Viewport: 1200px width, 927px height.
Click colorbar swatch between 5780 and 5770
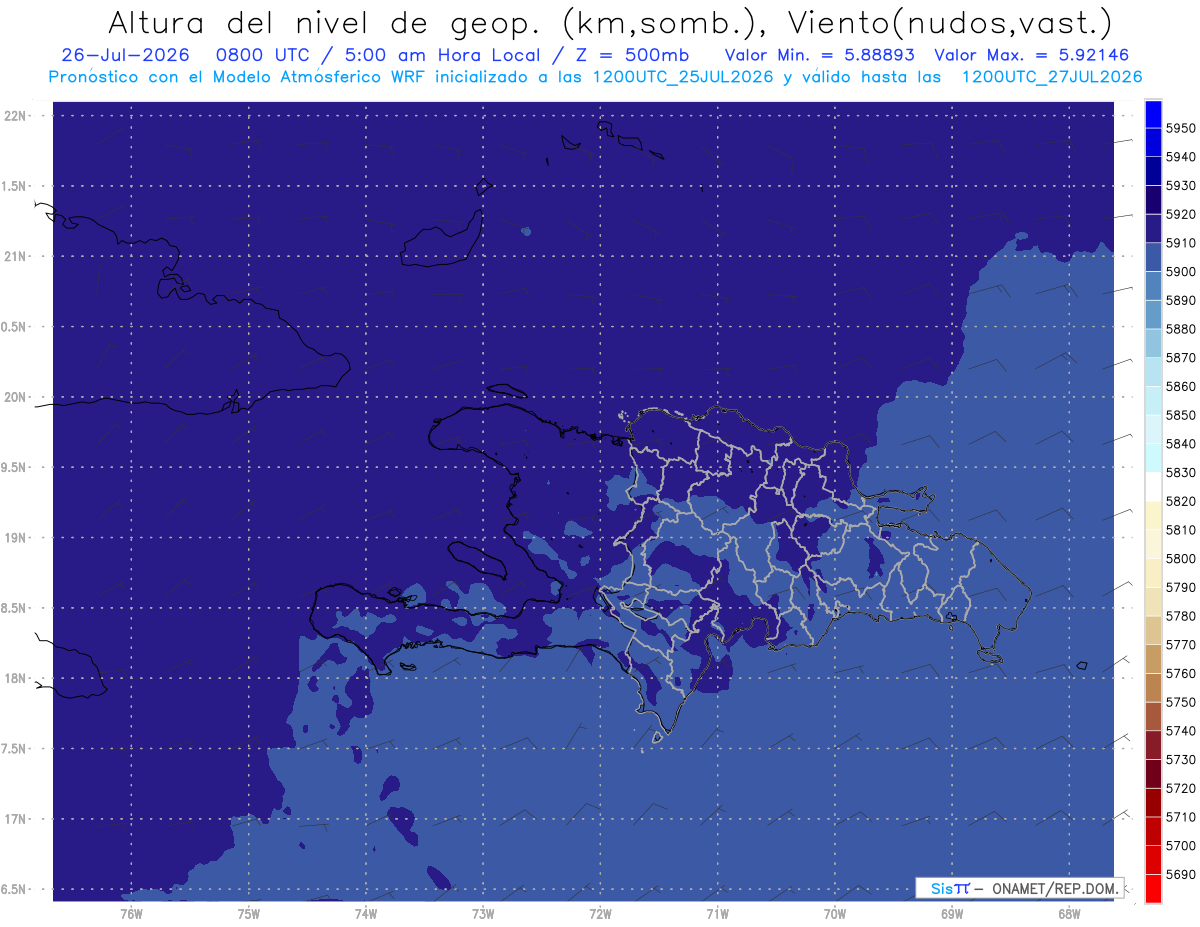pyautogui.click(x=1152, y=630)
